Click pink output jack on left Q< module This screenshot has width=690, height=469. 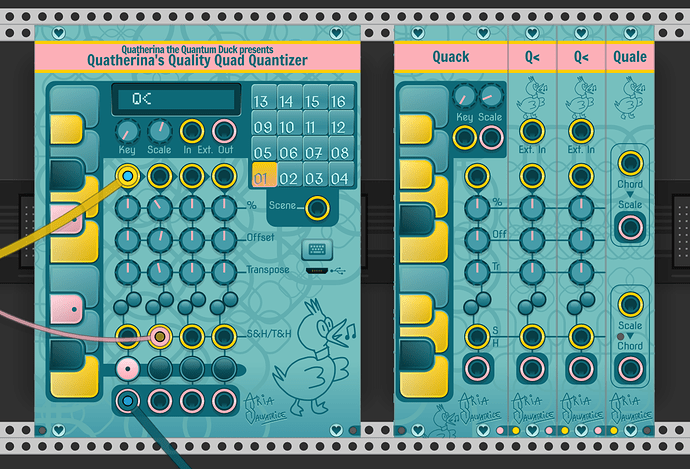click(532, 369)
